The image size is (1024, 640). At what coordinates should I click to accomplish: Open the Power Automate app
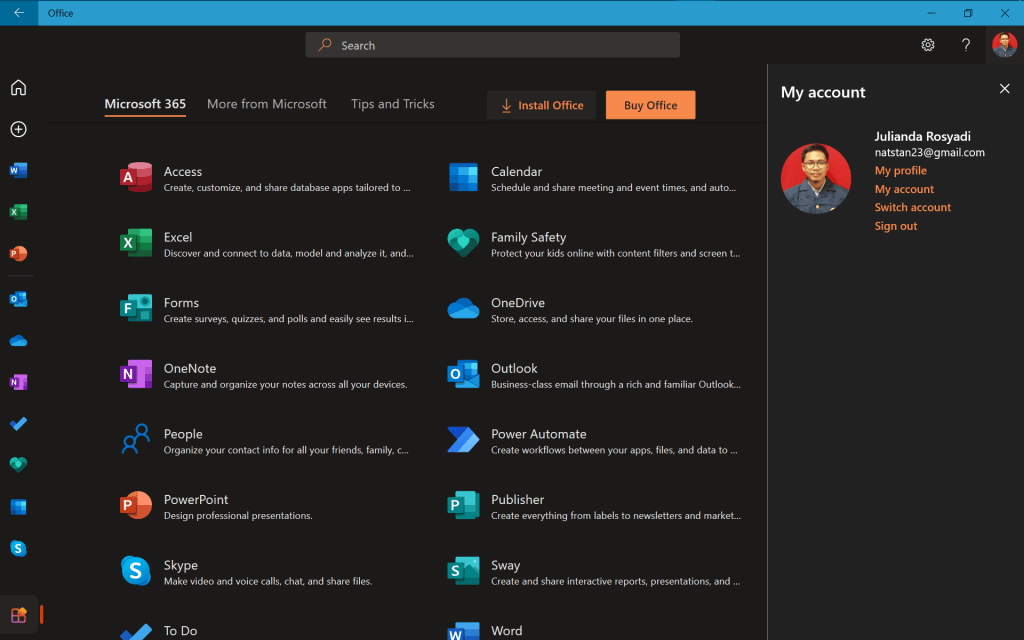538,435
